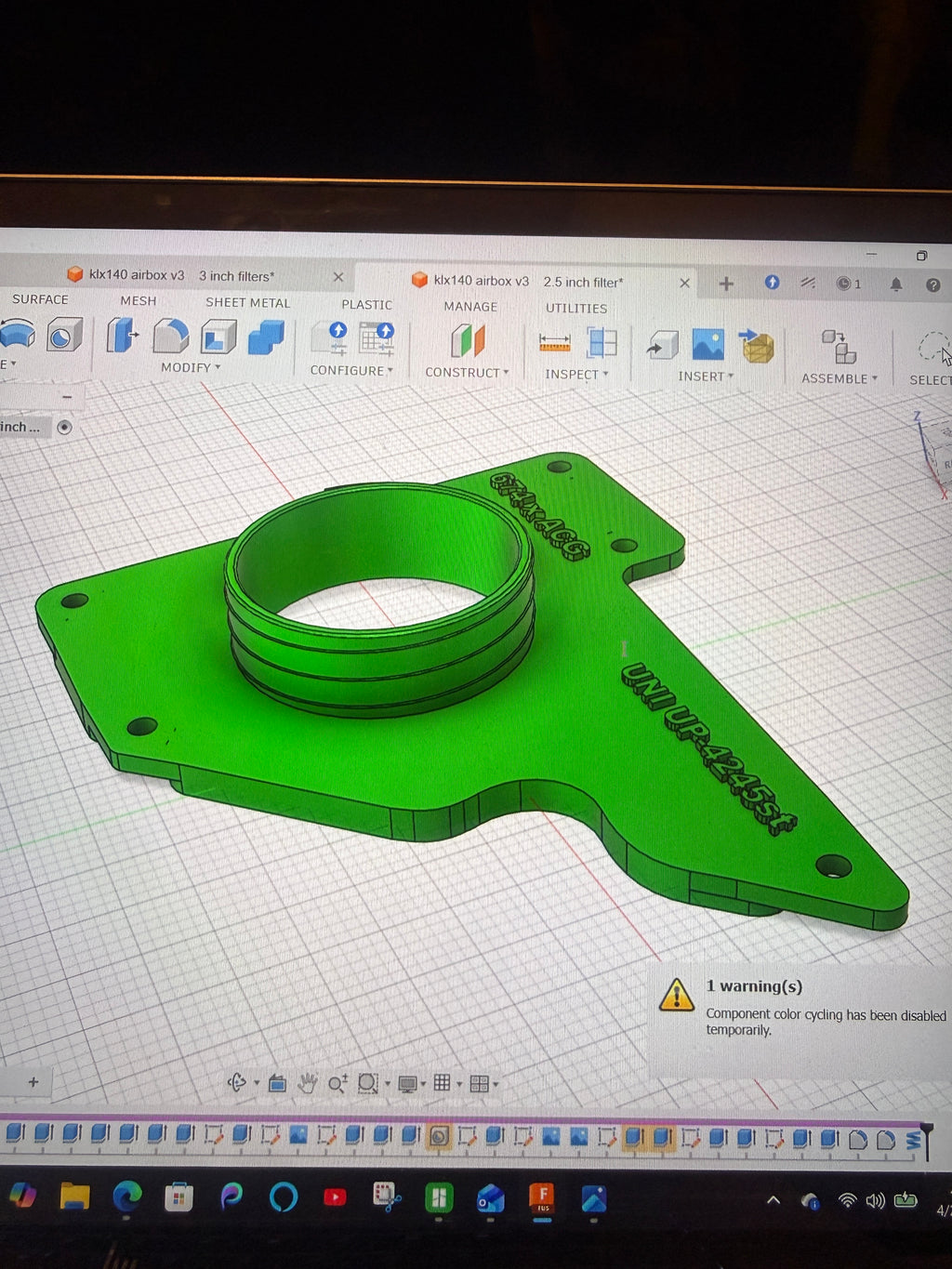Switch to the PLASTIC tab
Screen dimensions: 952x1269
pyautogui.click(x=366, y=304)
